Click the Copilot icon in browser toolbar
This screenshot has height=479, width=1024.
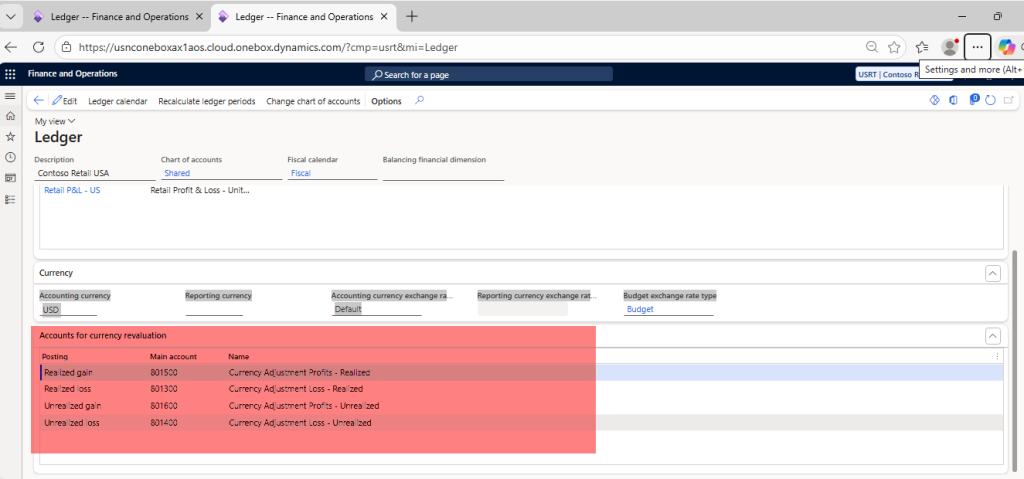point(1007,47)
